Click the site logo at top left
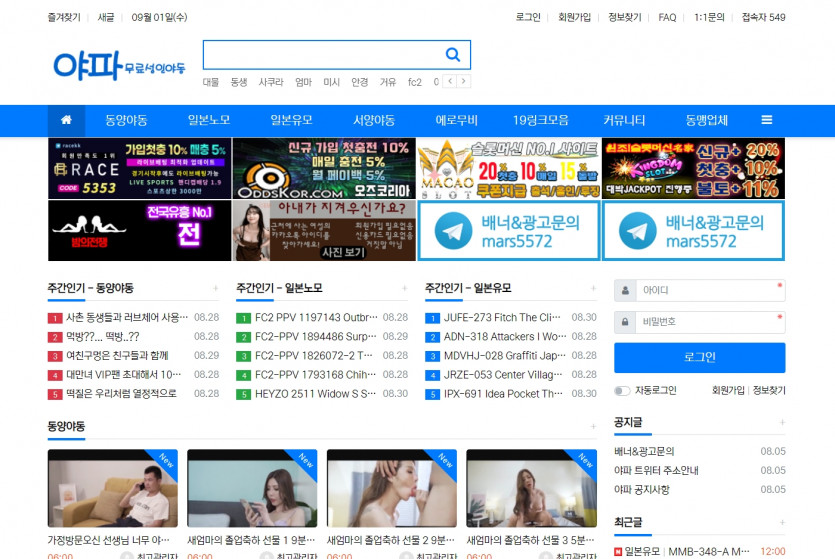The height and width of the screenshot is (559, 835). pos(119,65)
